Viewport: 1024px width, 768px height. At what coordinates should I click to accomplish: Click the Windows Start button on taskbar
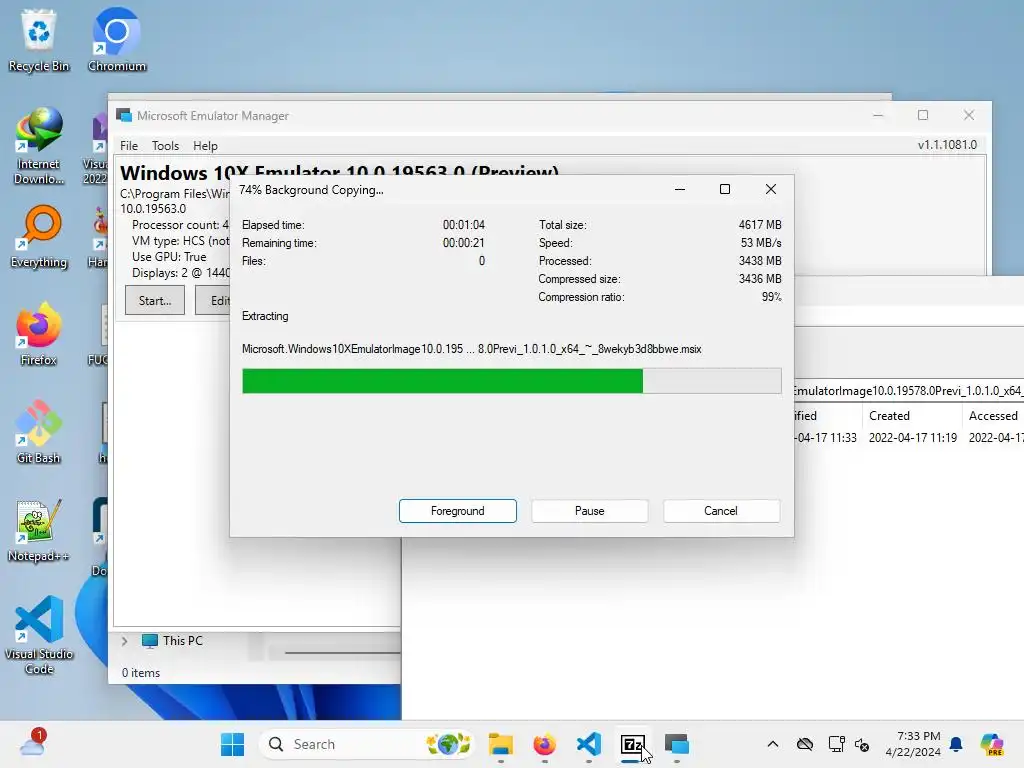pos(232,744)
